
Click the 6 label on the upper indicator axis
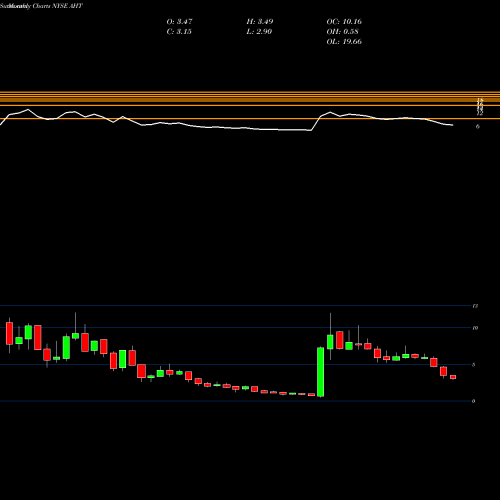[x=478, y=126]
